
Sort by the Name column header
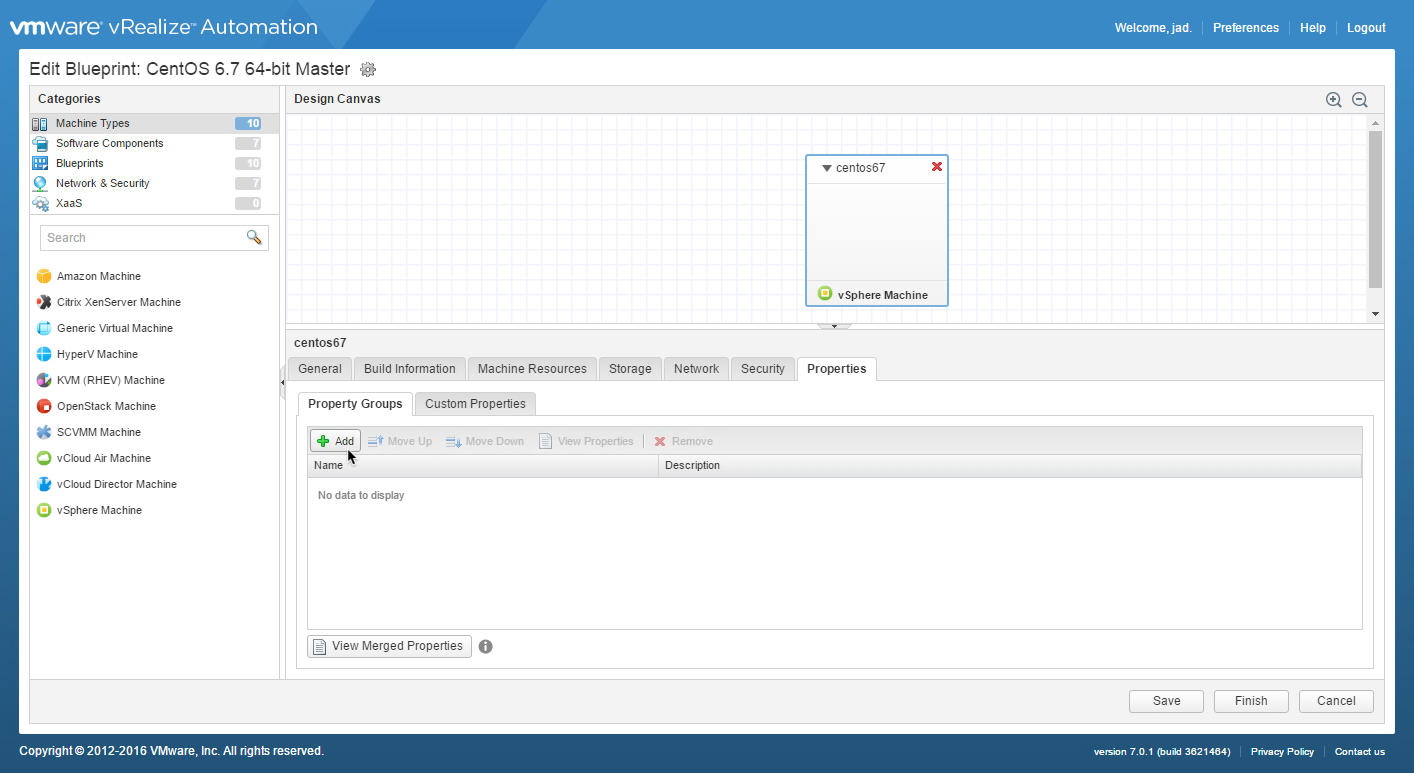pyautogui.click(x=483, y=466)
